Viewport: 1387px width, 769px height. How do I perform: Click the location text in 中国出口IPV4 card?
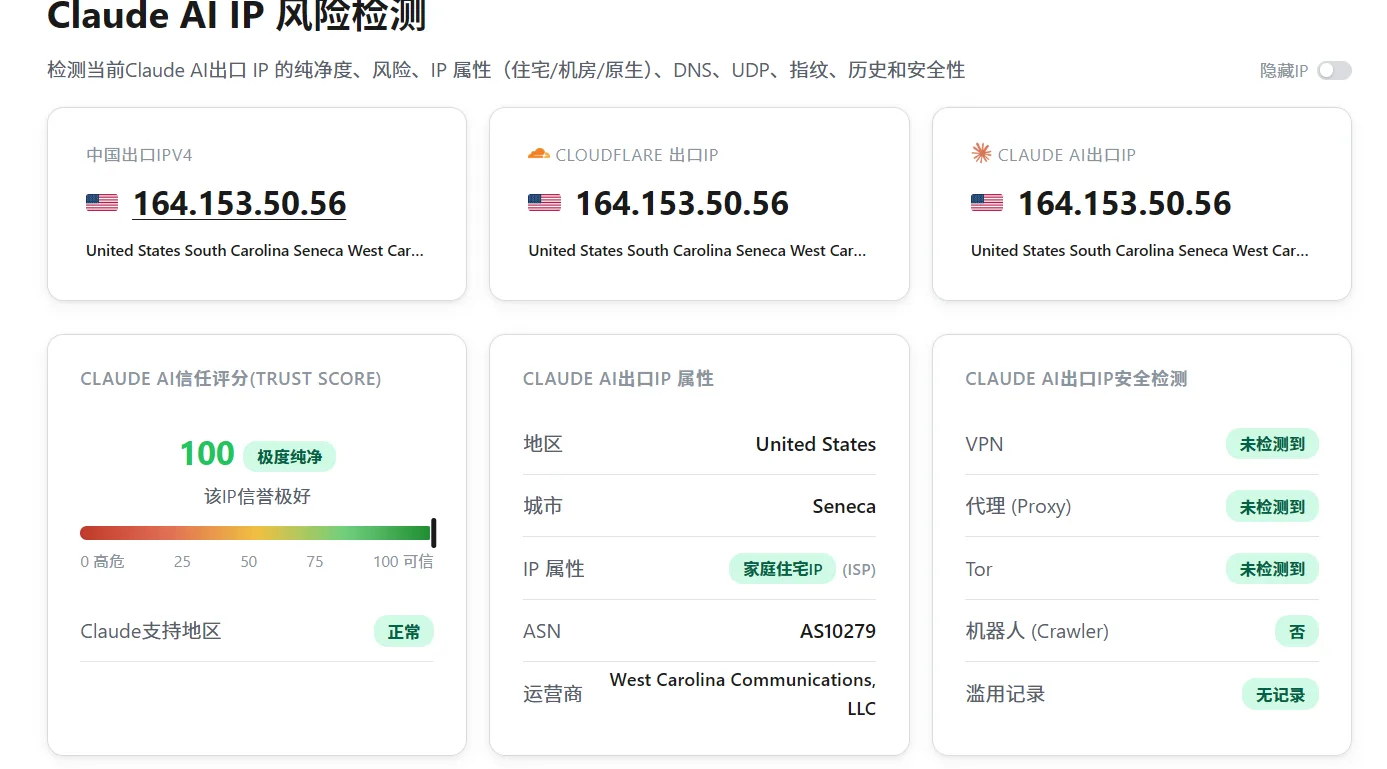[255, 251]
